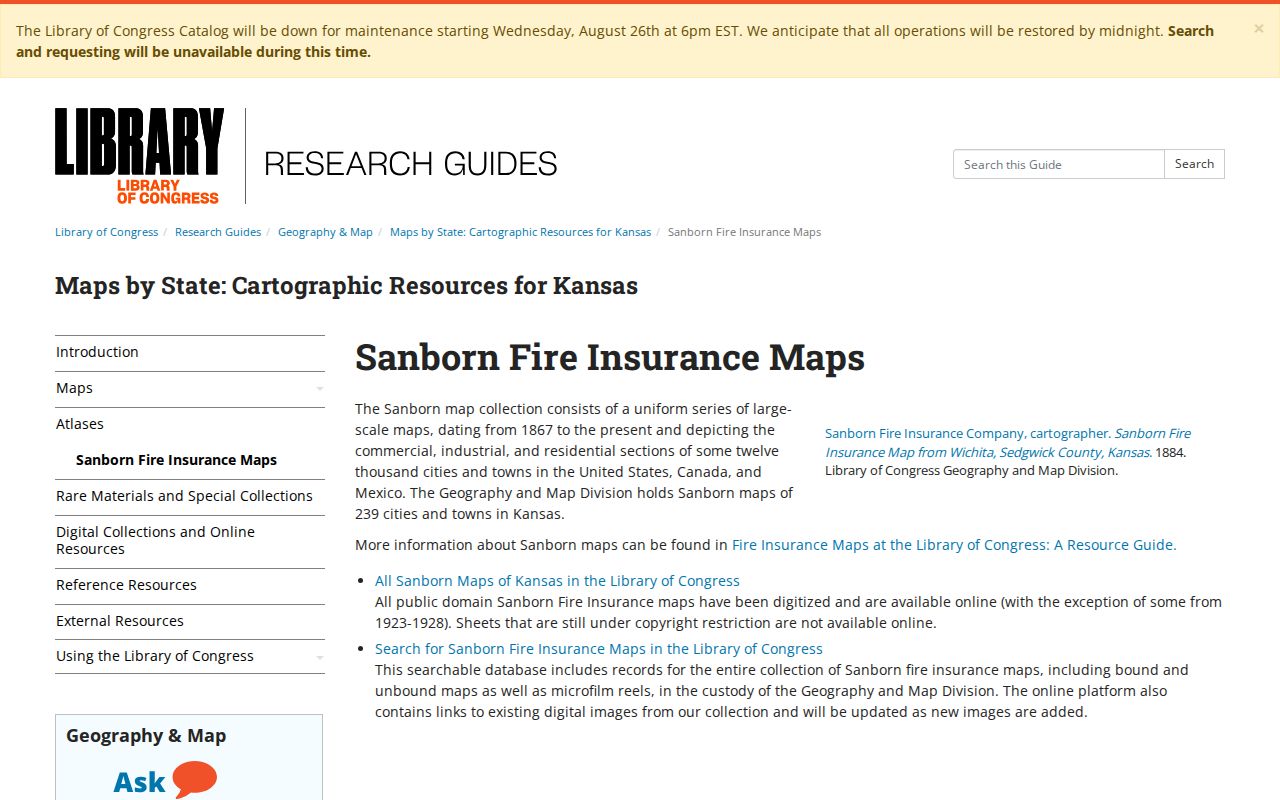Select Sanborn Fire Insurance Maps sidebar item
This screenshot has width=1280, height=800.
(176, 460)
